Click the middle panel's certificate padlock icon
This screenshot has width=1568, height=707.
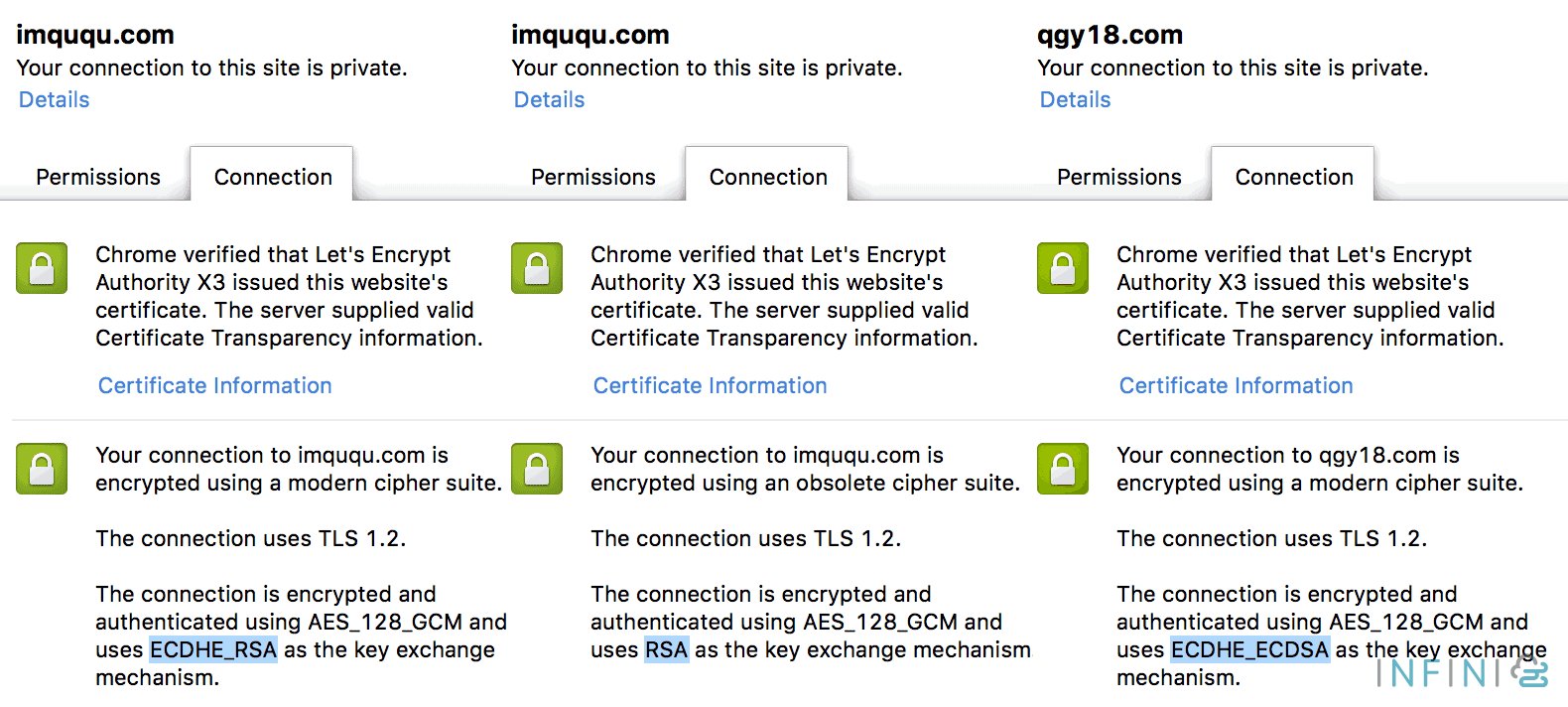pos(536,268)
